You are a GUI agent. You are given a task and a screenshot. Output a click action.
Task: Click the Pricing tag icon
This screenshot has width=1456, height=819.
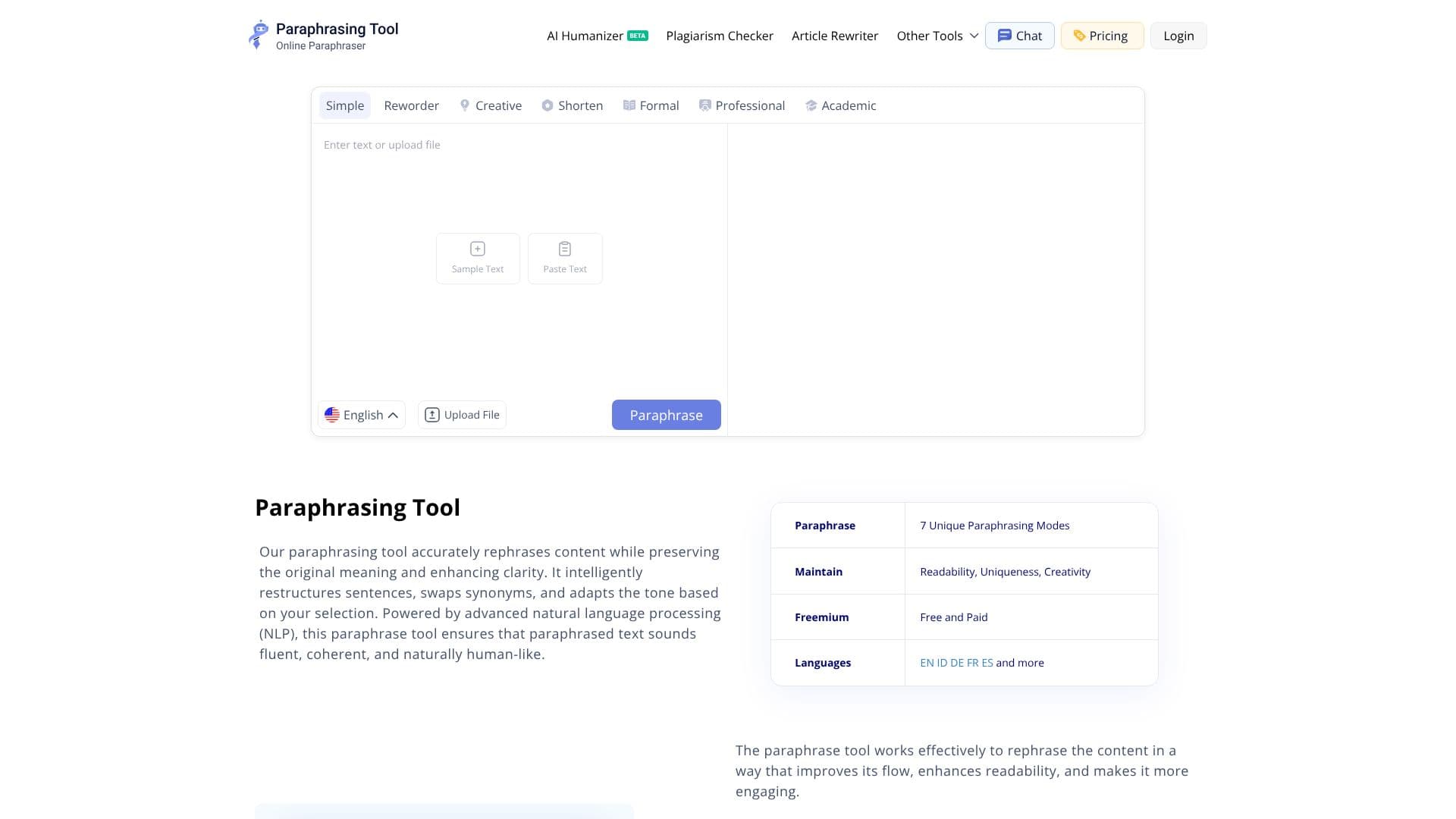1079,36
